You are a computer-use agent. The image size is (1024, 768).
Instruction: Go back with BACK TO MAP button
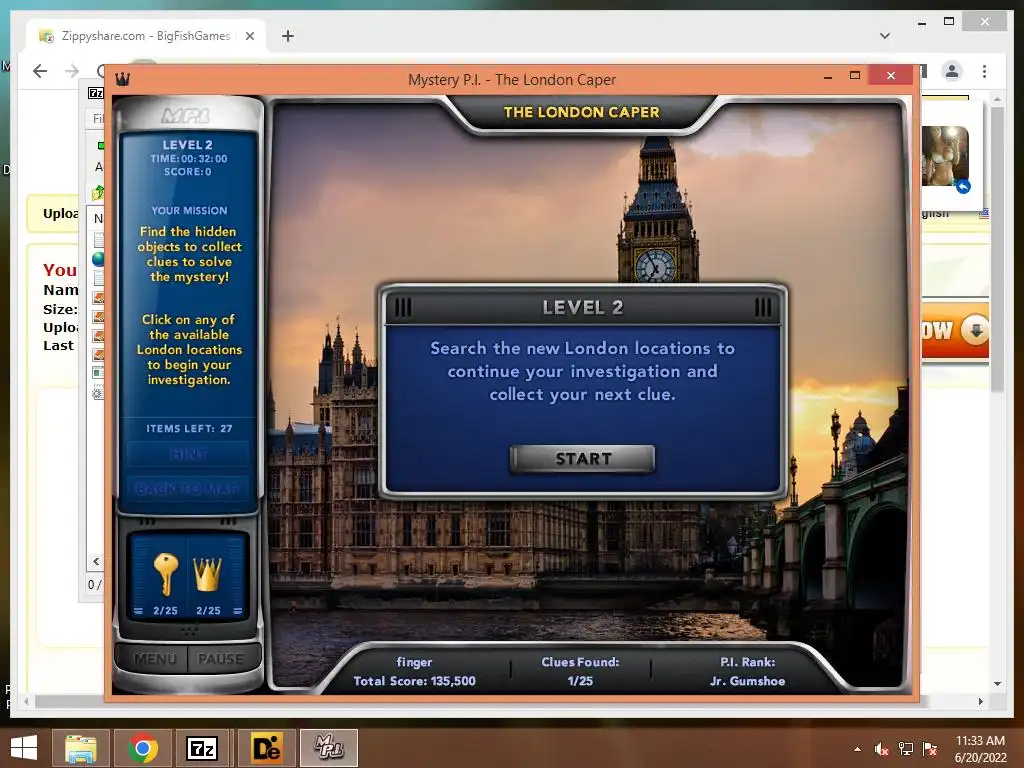pyautogui.click(x=188, y=488)
